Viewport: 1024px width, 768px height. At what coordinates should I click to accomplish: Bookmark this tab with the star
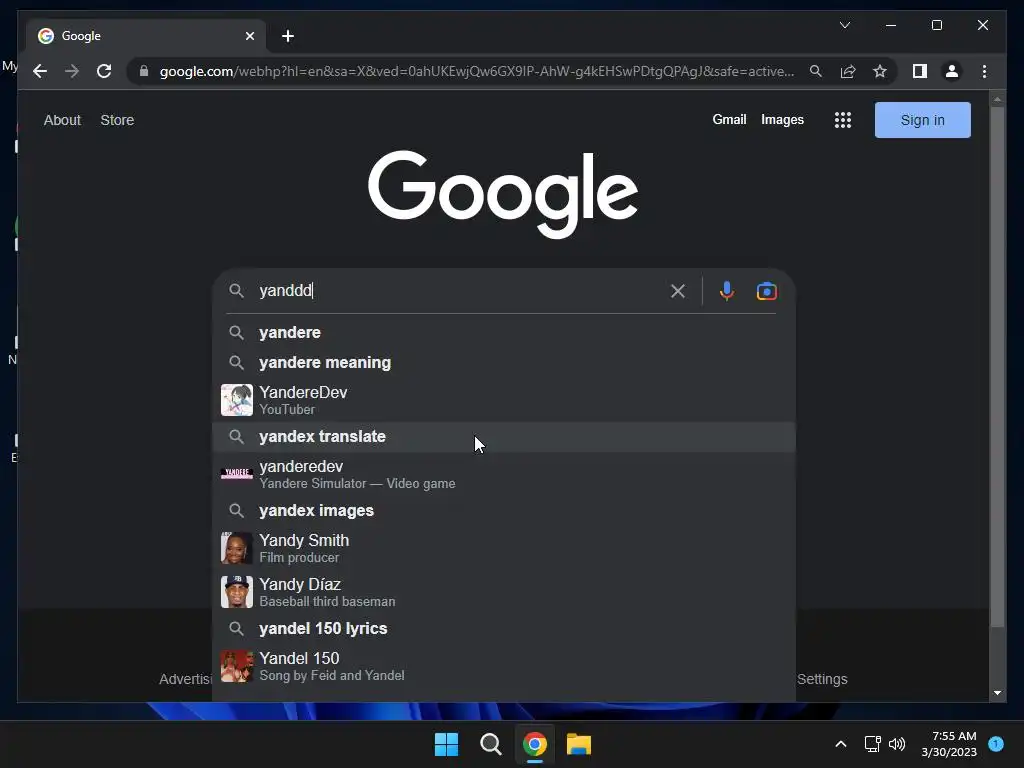click(880, 71)
